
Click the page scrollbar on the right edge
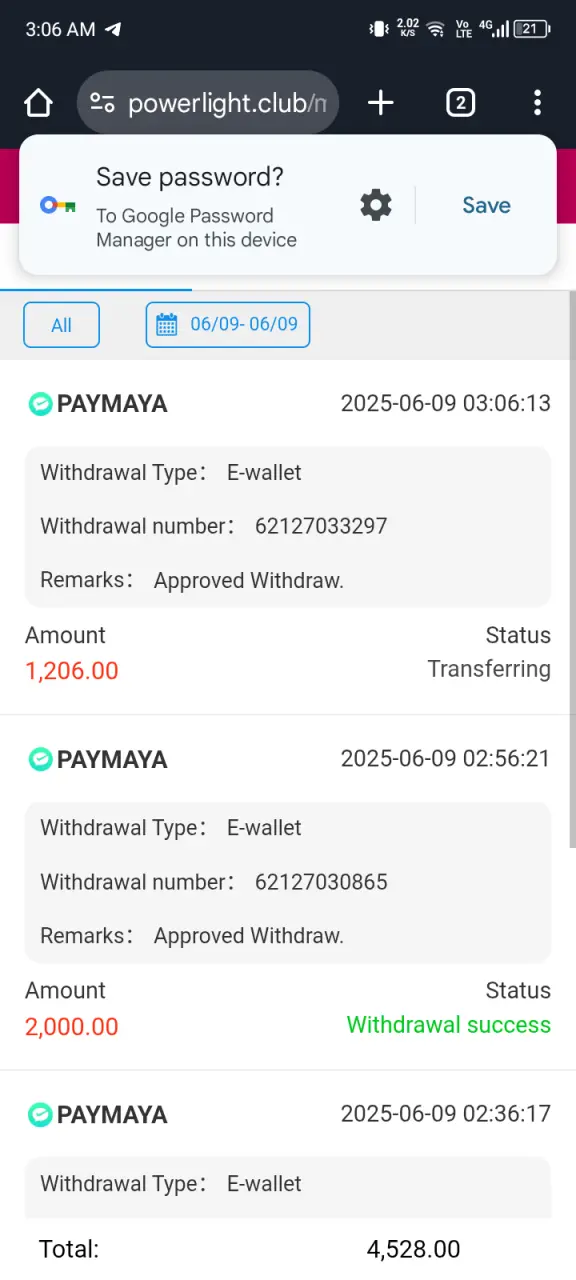pos(572,570)
